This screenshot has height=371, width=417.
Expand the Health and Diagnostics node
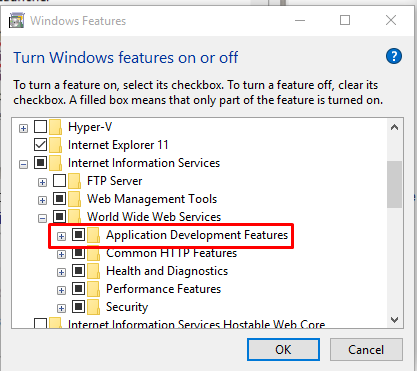coord(61,272)
